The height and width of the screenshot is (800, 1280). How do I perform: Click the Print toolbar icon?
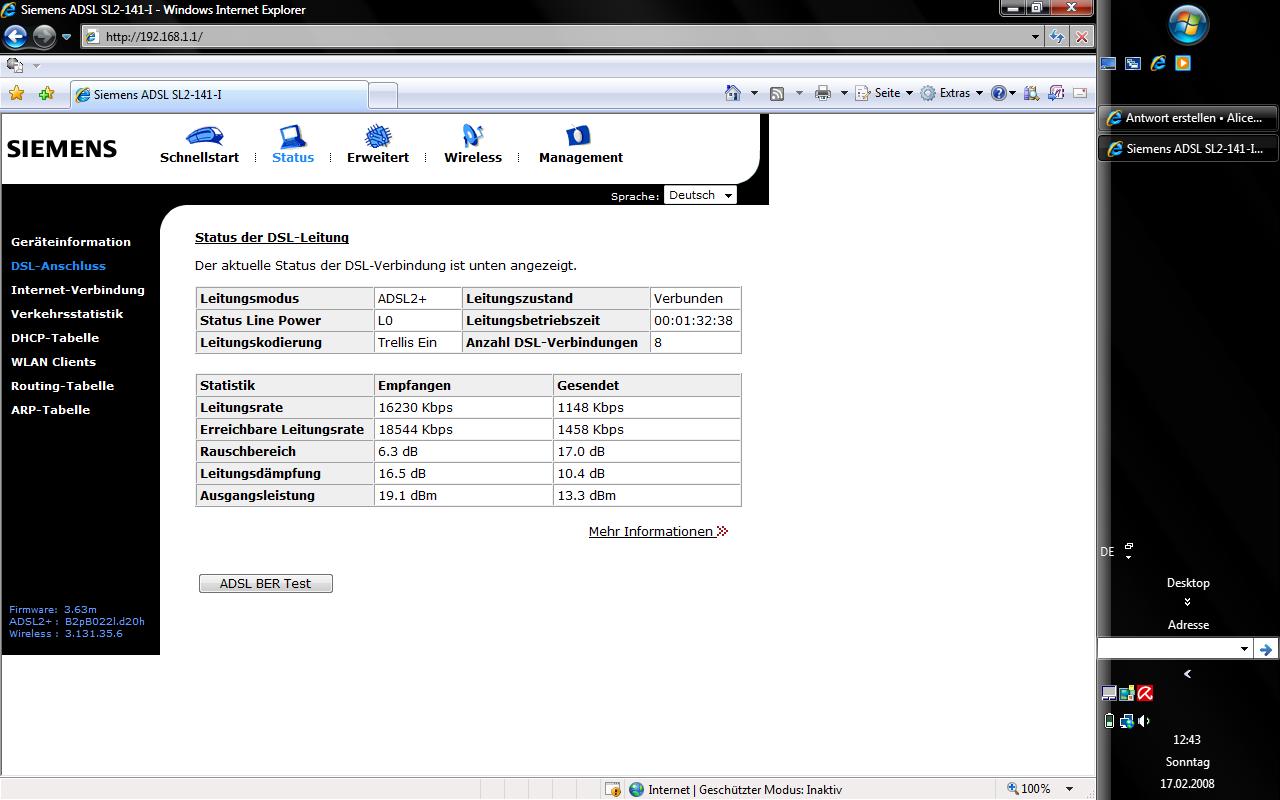[x=822, y=93]
